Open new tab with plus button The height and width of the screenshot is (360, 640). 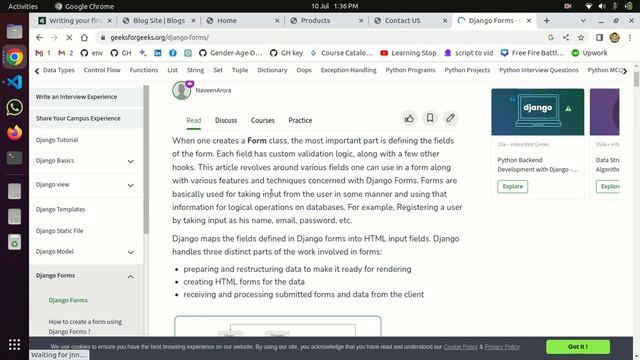coord(547,20)
